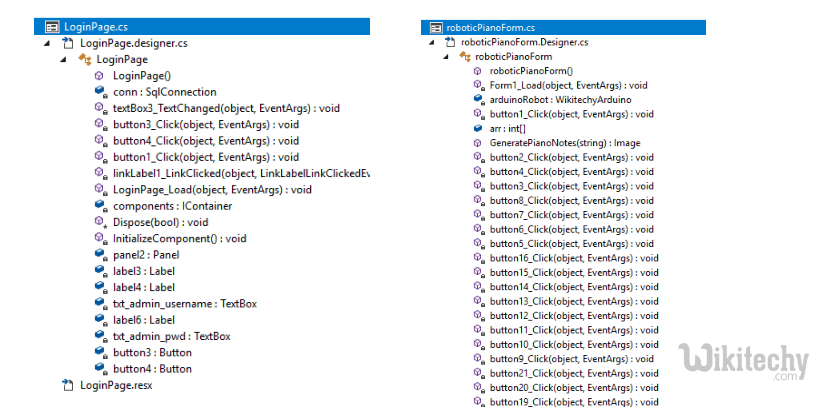Click the button16_Click method icon
Viewport: 825px width, 418px height.
click(x=478, y=258)
